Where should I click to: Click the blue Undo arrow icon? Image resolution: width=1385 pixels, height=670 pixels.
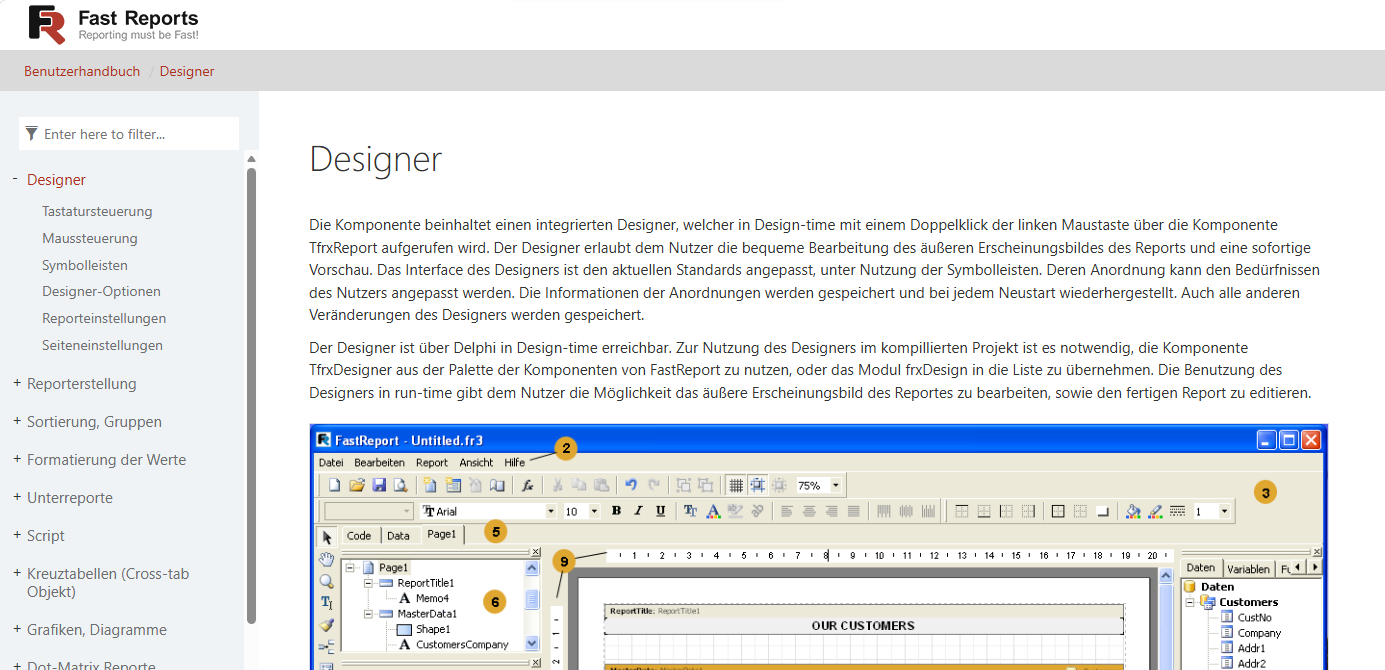coord(631,485)
